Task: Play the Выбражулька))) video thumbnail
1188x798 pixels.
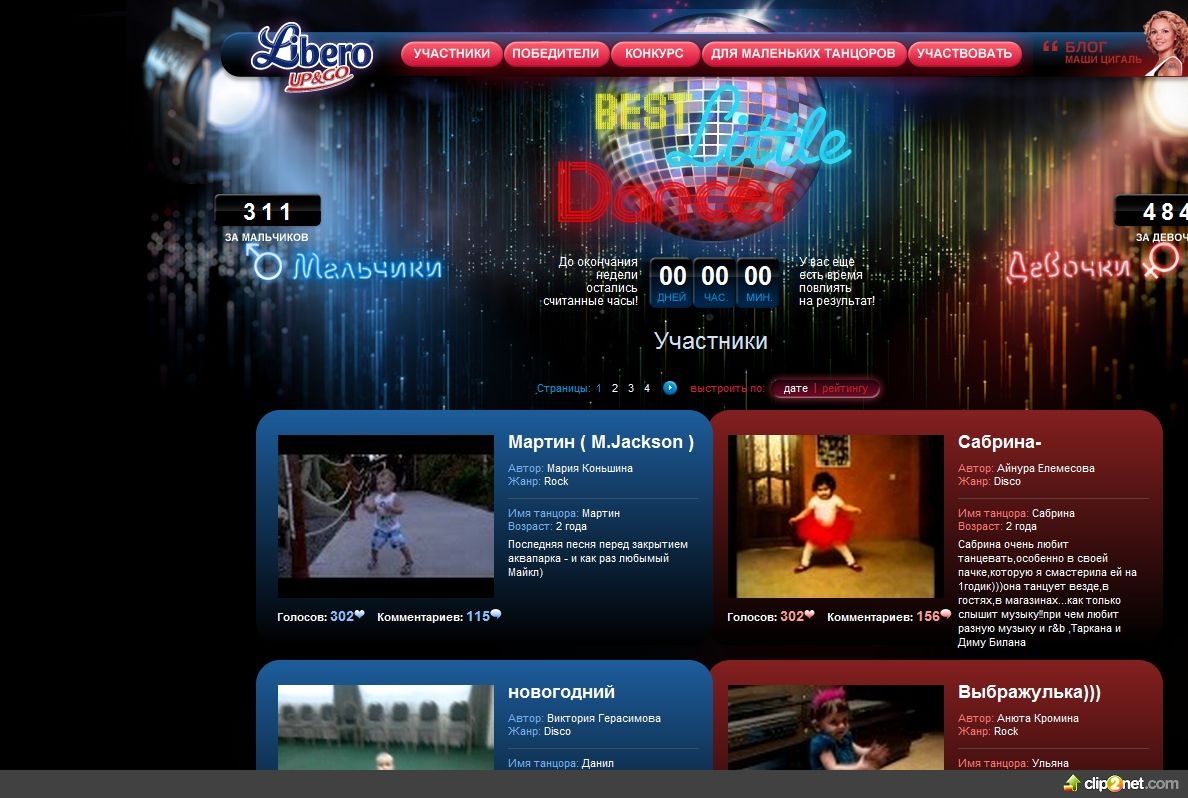Action: tap(836, 728)
